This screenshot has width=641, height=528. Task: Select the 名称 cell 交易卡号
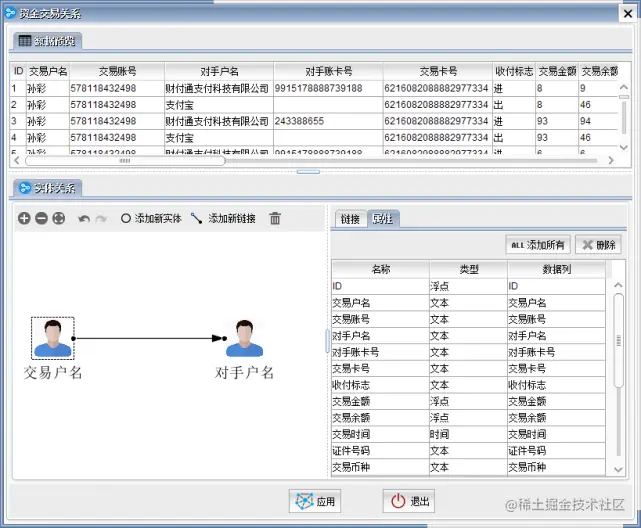380,369
